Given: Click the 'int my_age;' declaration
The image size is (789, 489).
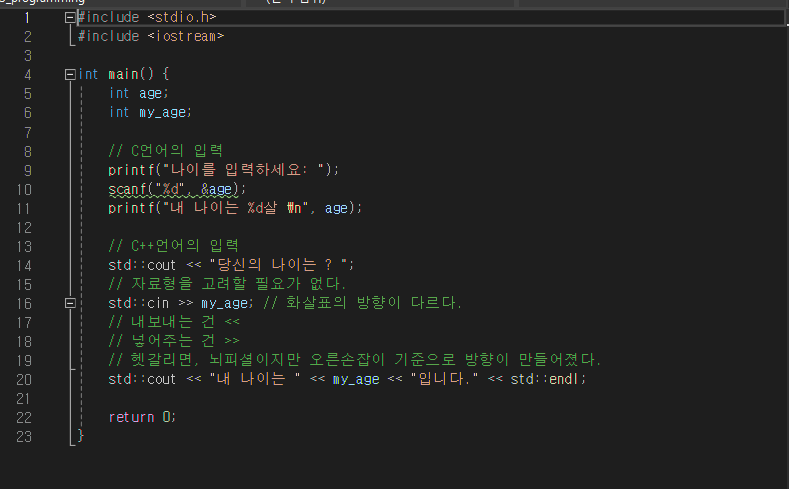Looking at the screenshot, I should [x=150, y=113].
